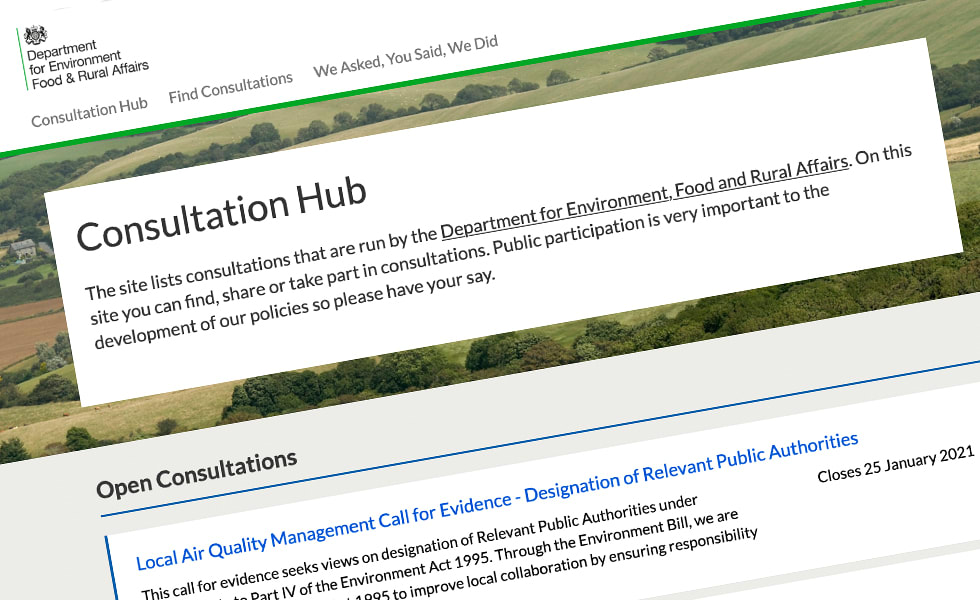The image size is (980, 600).
Task: Click the 'Closes 25 January 2021' date
Action: [896, 464]
